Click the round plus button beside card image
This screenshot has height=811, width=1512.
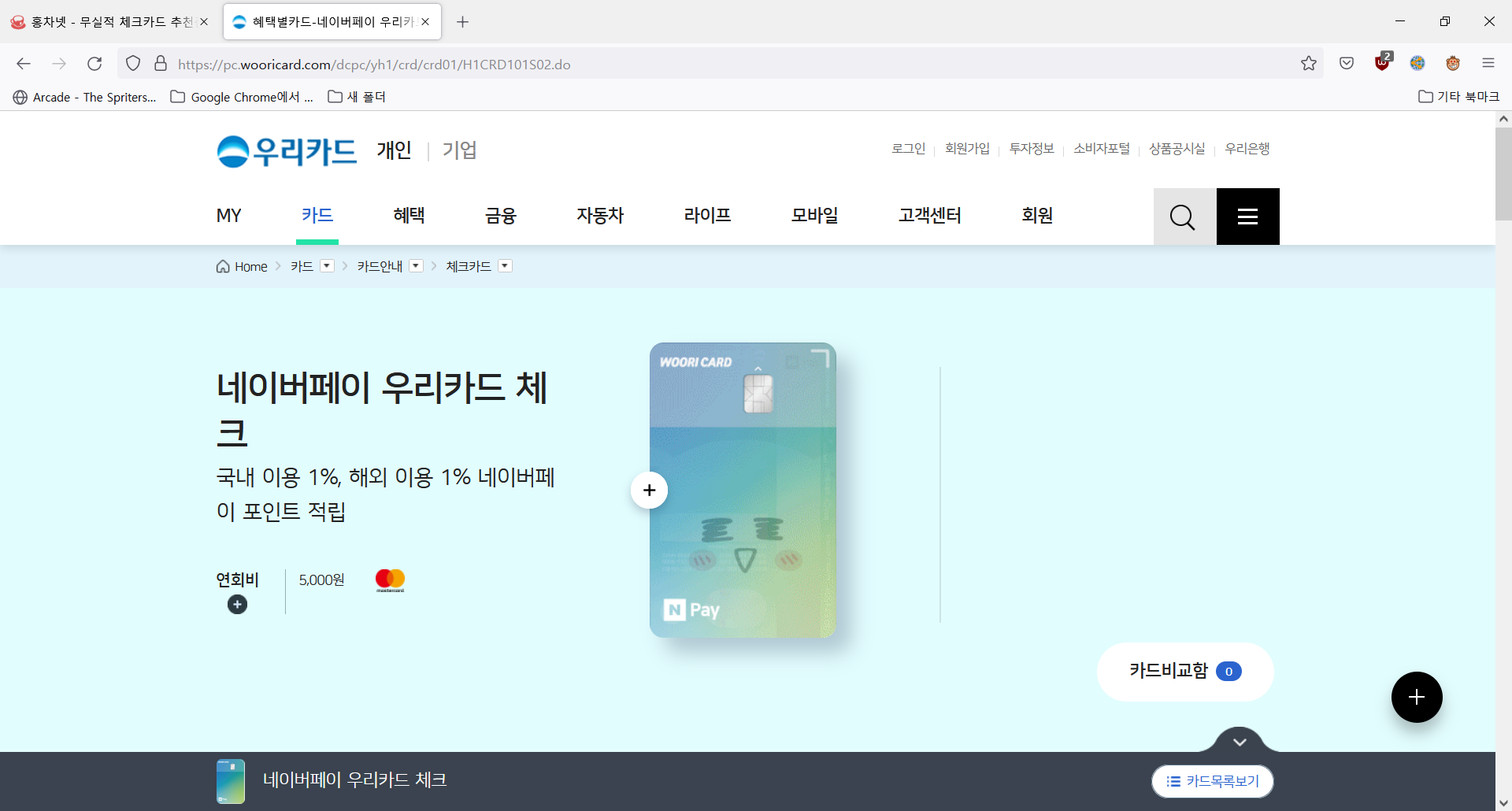(649, 491)
